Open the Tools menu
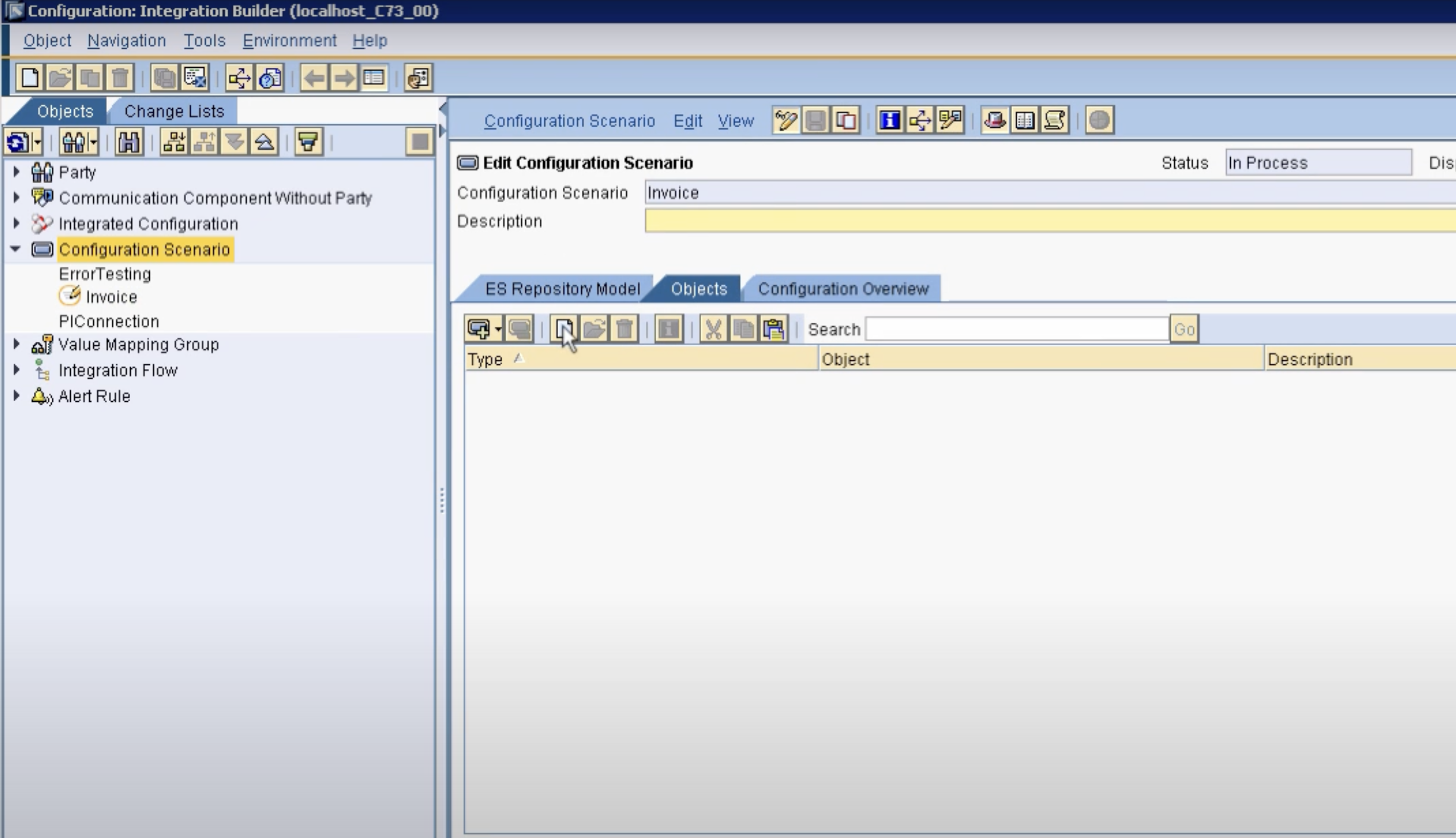This screenshot has width=1456, height=838. click(204, 40)
